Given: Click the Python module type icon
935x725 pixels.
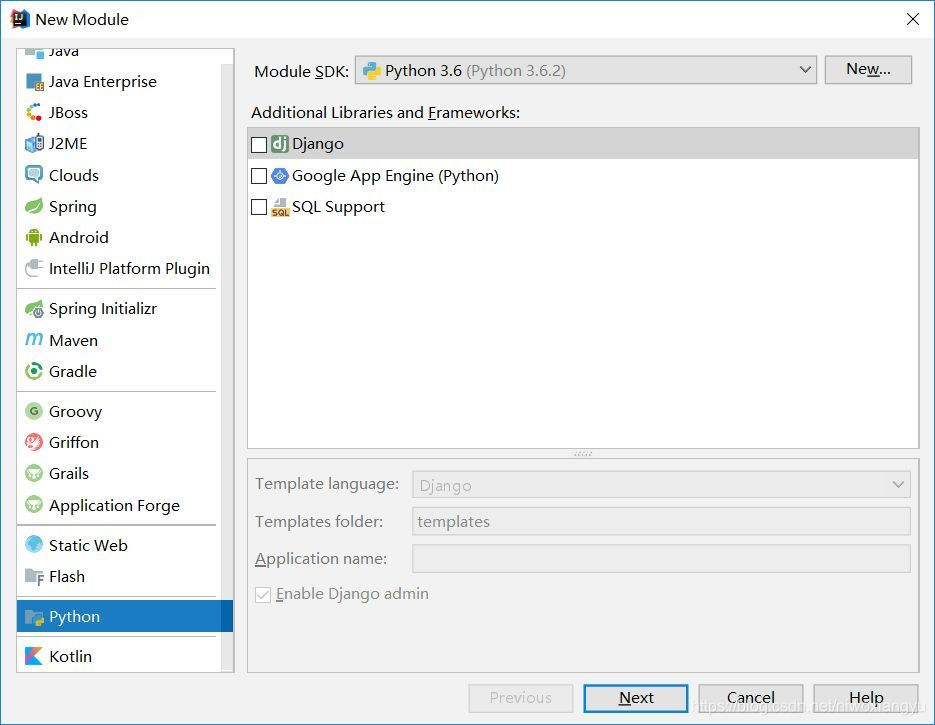Looking at the screenshot, I should (34, 616).
